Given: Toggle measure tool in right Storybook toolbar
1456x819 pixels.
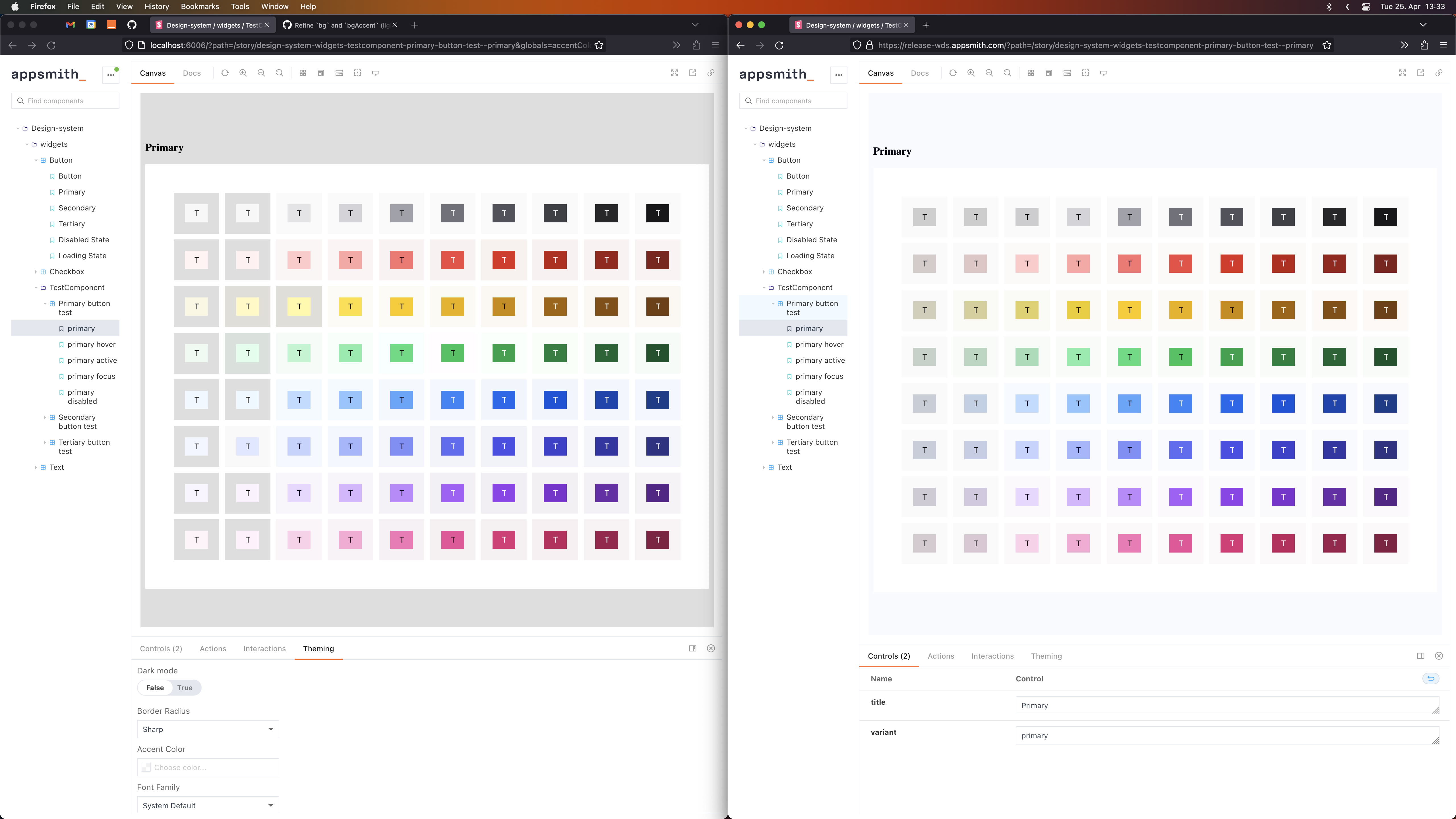Looking at the screenshot, I should (x=1067, y=73).
